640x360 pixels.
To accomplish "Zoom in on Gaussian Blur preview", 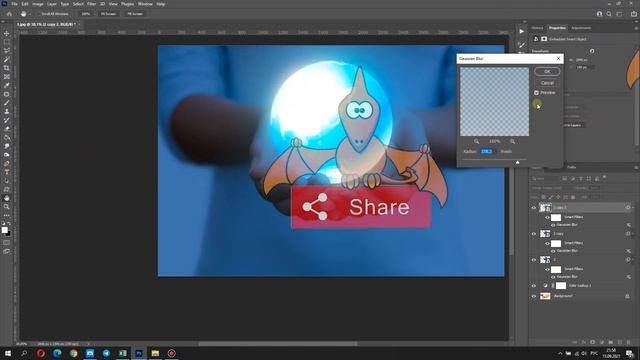I will [x=512, y=141].
